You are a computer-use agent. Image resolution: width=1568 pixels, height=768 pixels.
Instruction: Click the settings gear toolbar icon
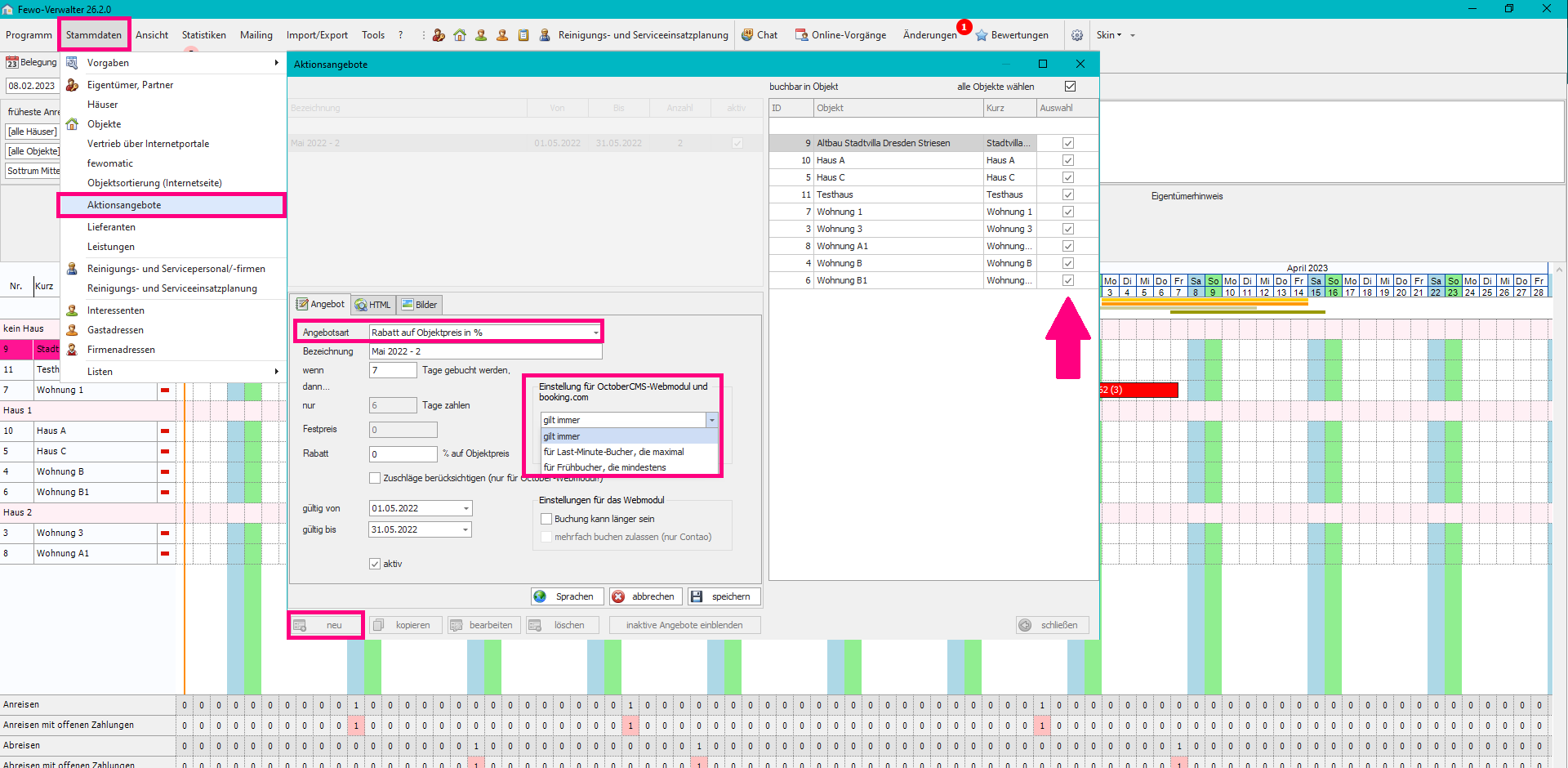(1077, 35)
